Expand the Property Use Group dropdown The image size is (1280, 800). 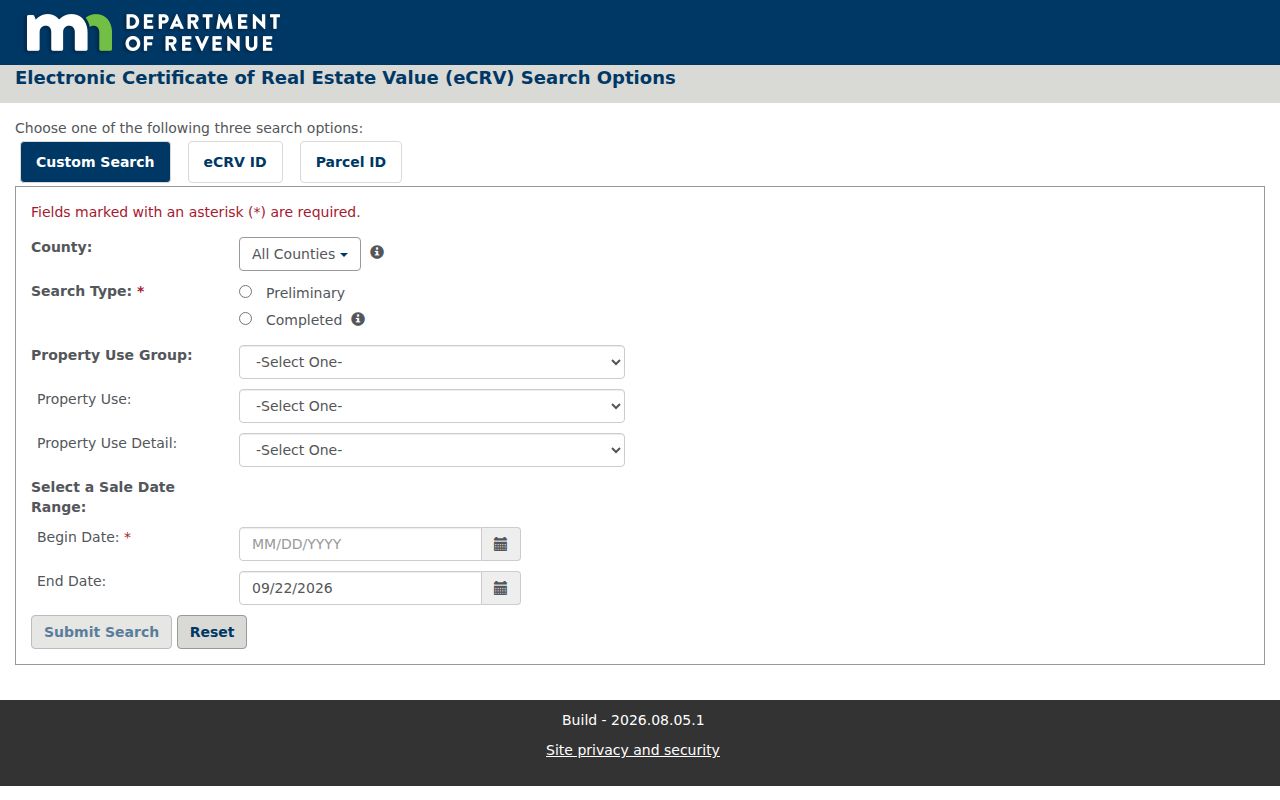432,362
